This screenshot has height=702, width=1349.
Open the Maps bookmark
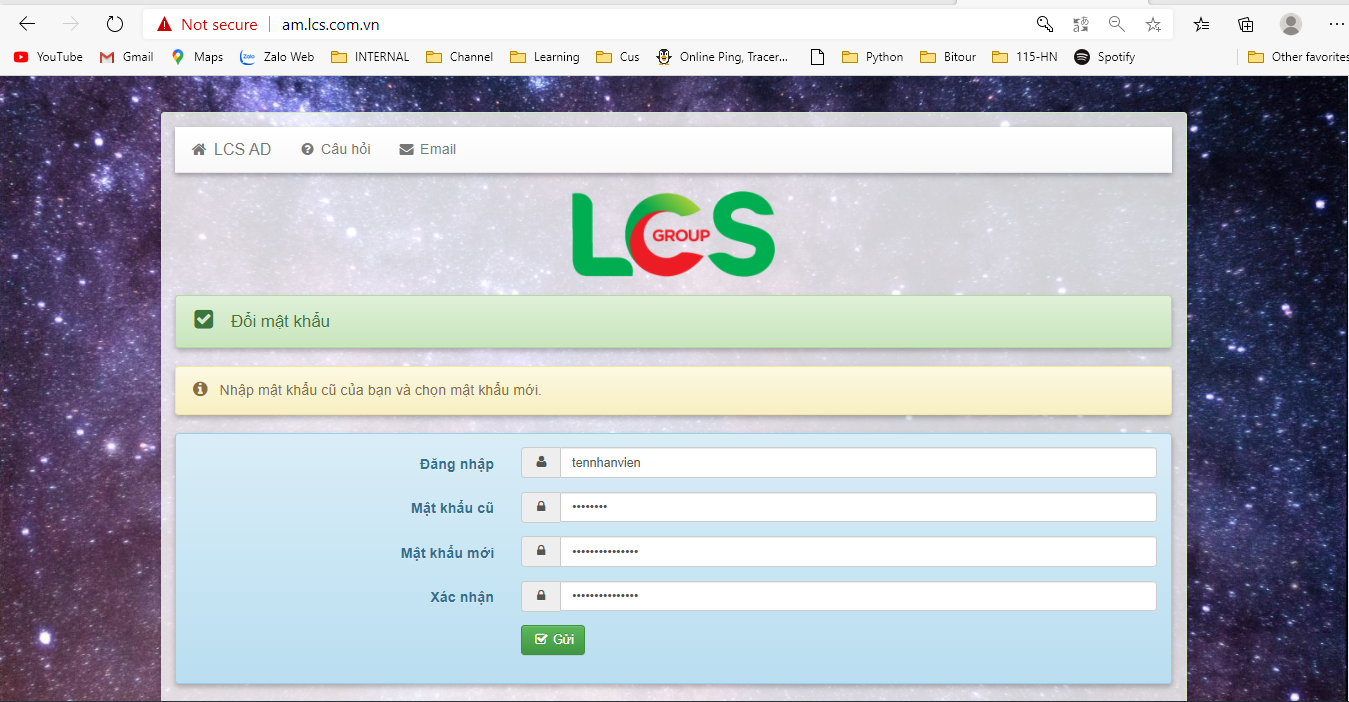(197, 57)
